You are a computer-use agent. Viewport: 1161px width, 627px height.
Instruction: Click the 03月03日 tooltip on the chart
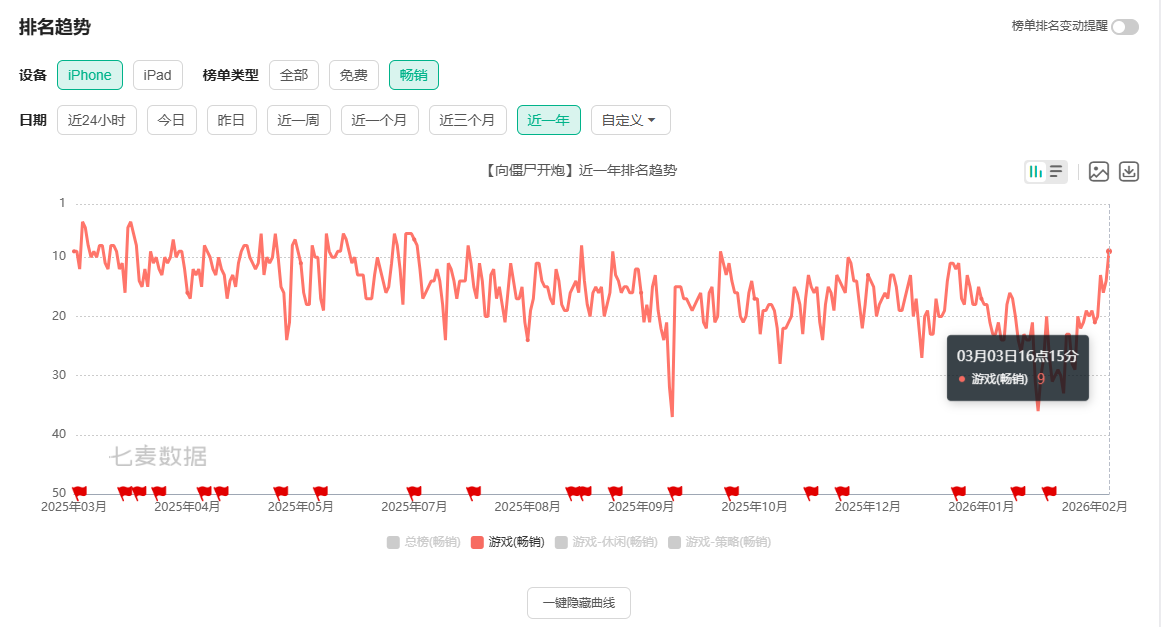[1017, 368]
